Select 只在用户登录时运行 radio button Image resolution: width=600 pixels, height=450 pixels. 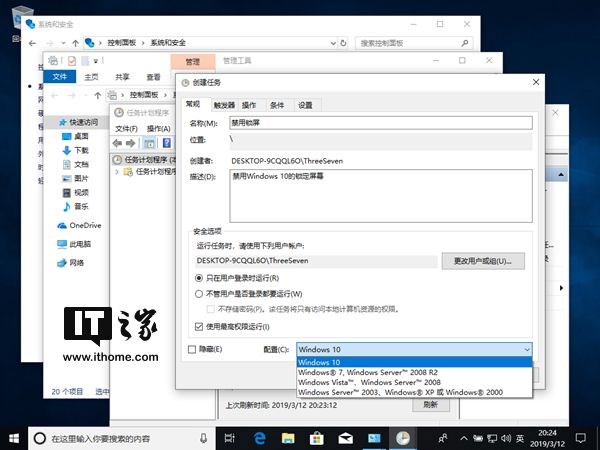tap(199, 278)
